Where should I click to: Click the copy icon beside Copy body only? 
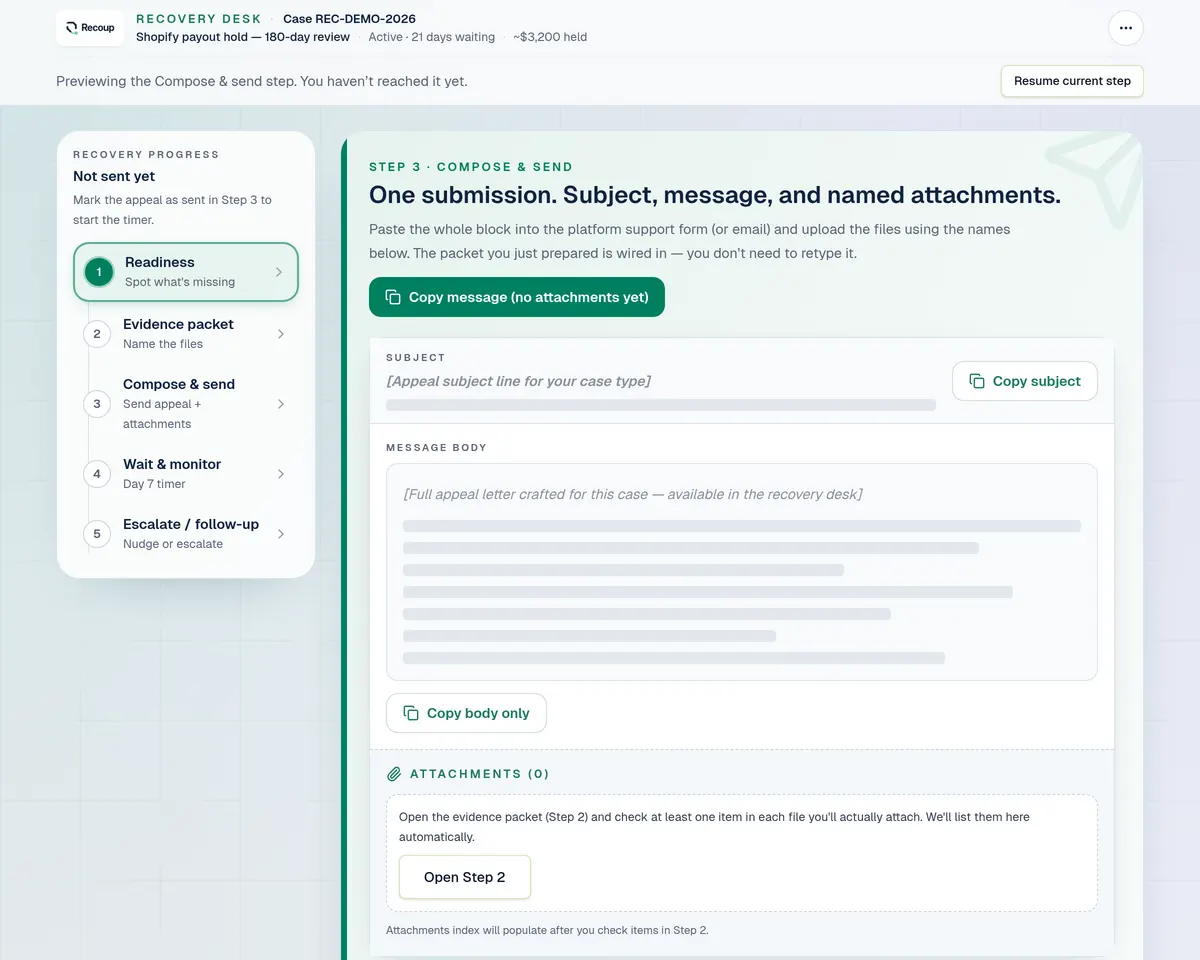click(x=411, y=713)
